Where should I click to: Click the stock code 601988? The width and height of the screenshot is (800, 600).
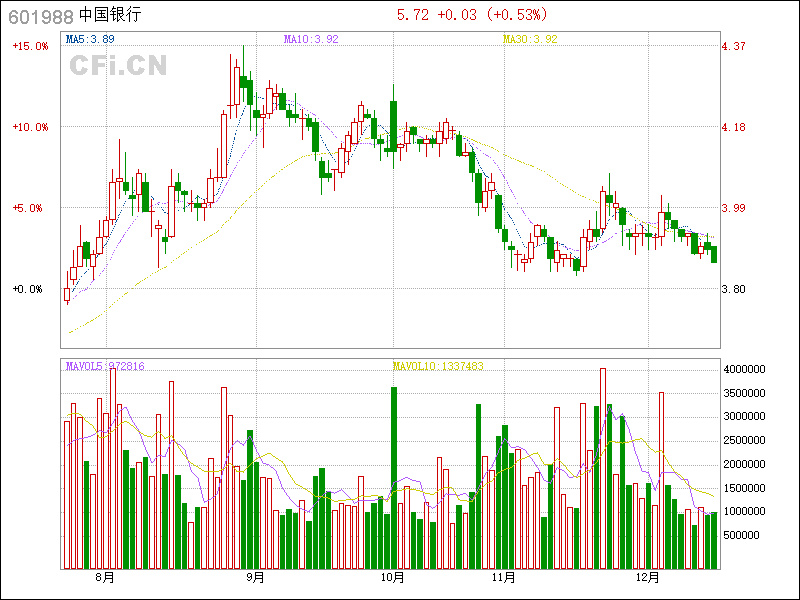coord(39,15)
